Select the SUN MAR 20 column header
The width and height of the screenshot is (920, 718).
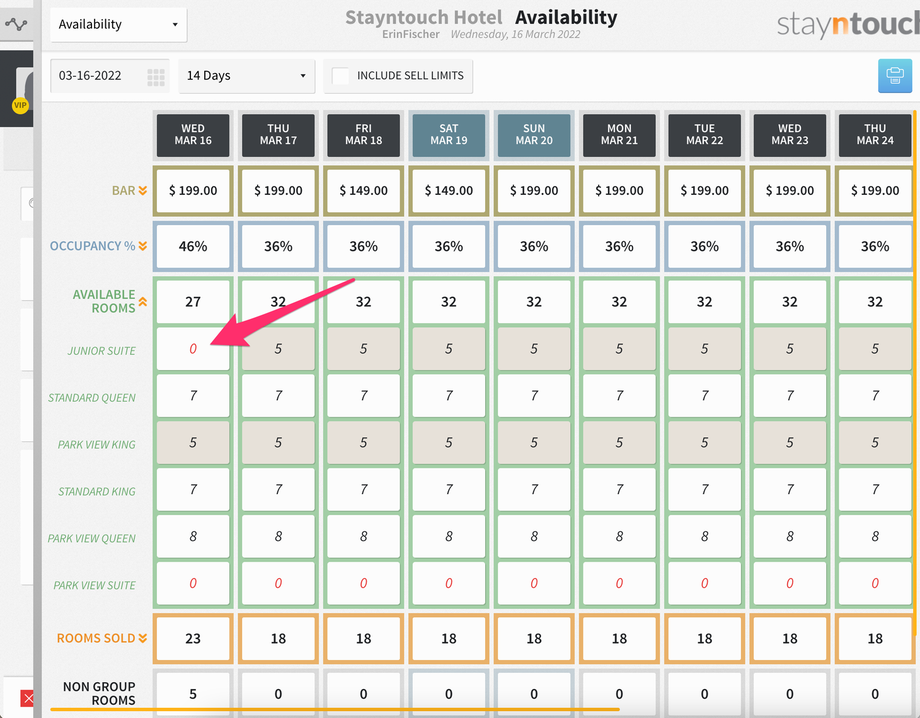(534, 135)
